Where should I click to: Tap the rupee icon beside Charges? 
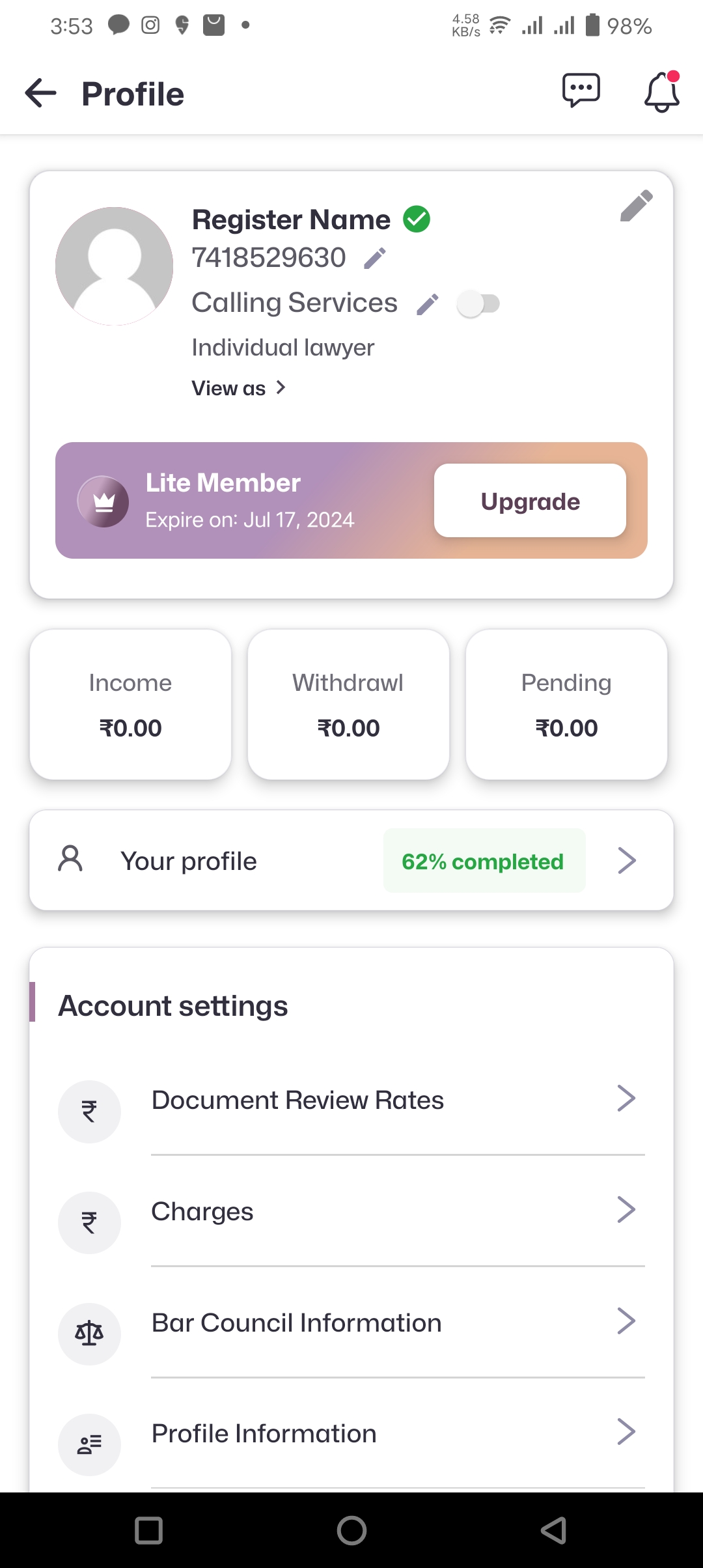point(89,1222)
